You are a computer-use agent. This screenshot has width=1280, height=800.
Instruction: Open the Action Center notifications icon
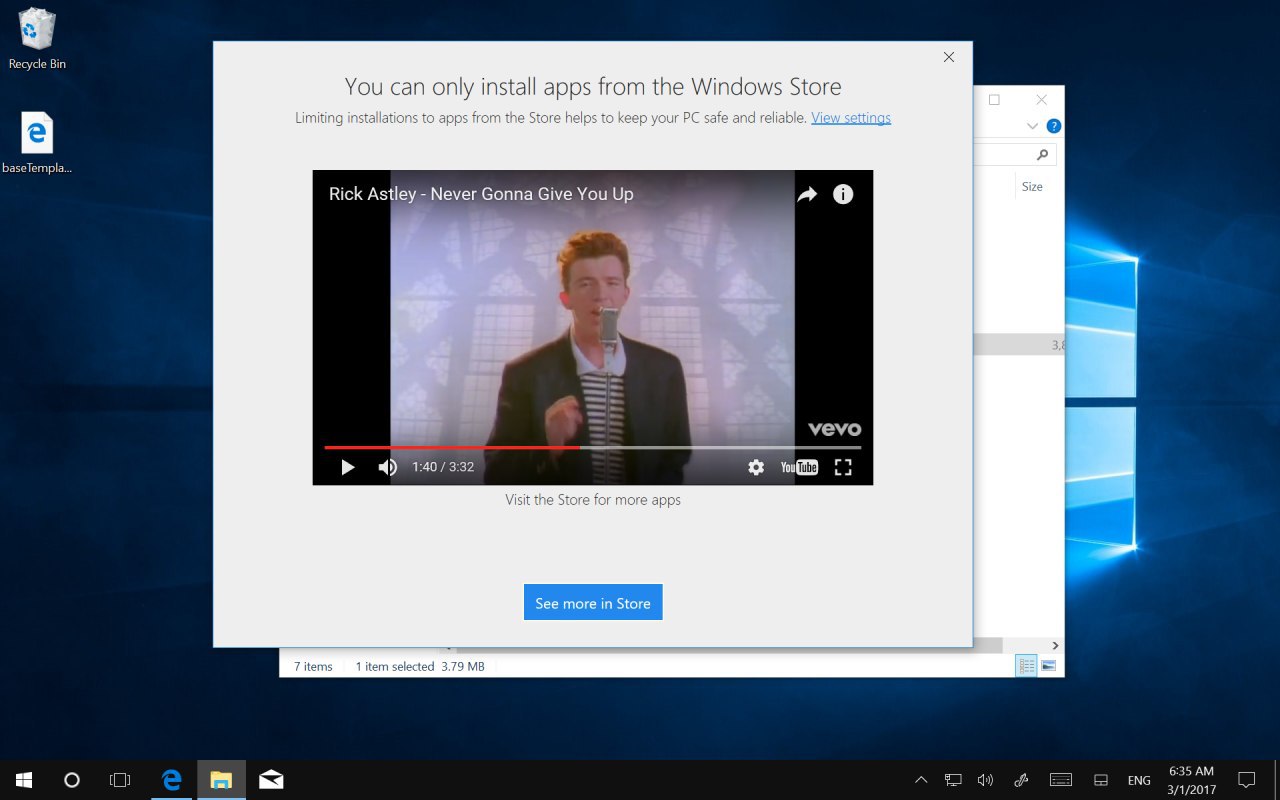1247,780
